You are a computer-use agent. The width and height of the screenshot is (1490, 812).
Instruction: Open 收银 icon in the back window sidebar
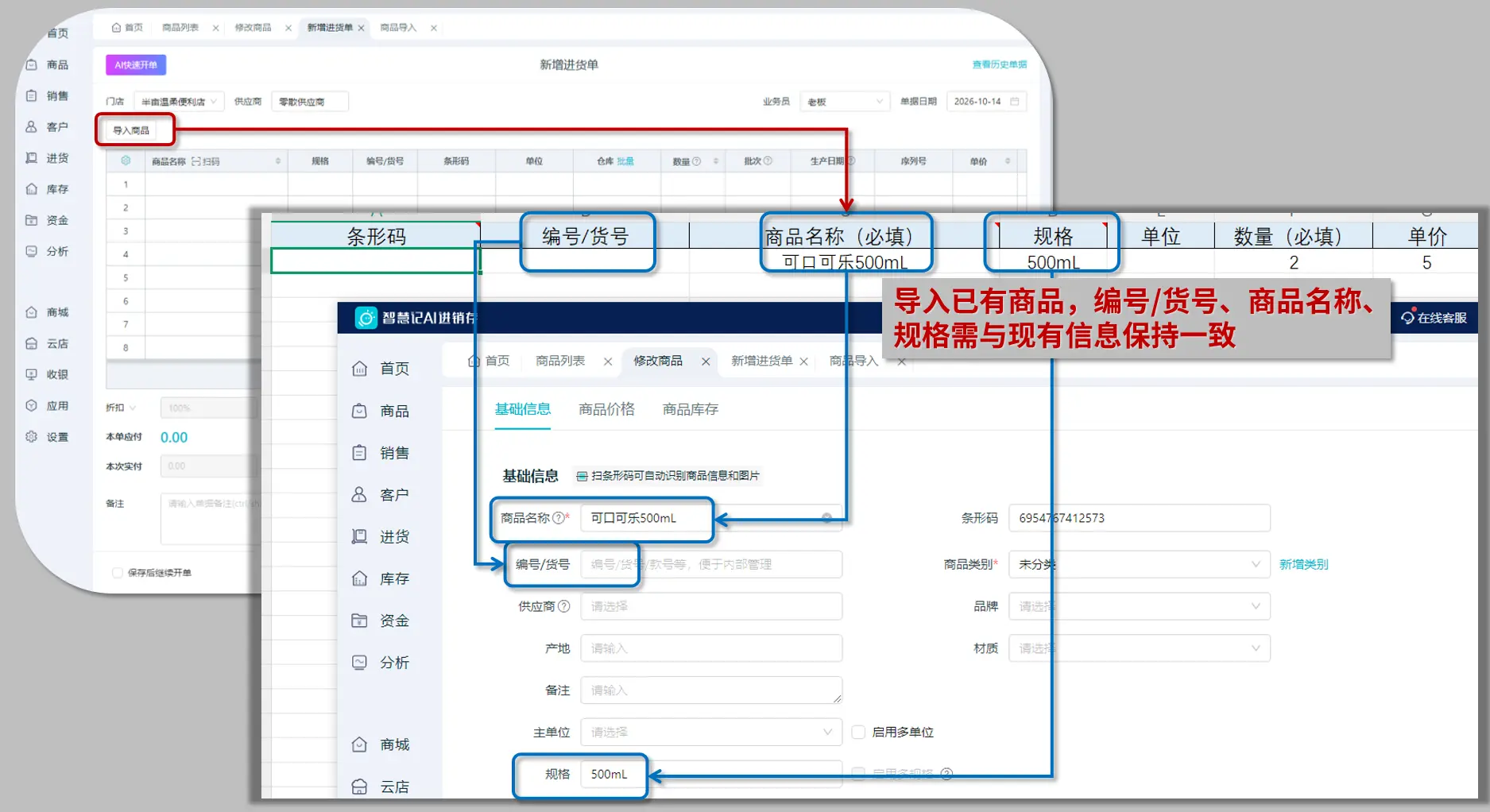pyautogui.click(x=31, y=374)
